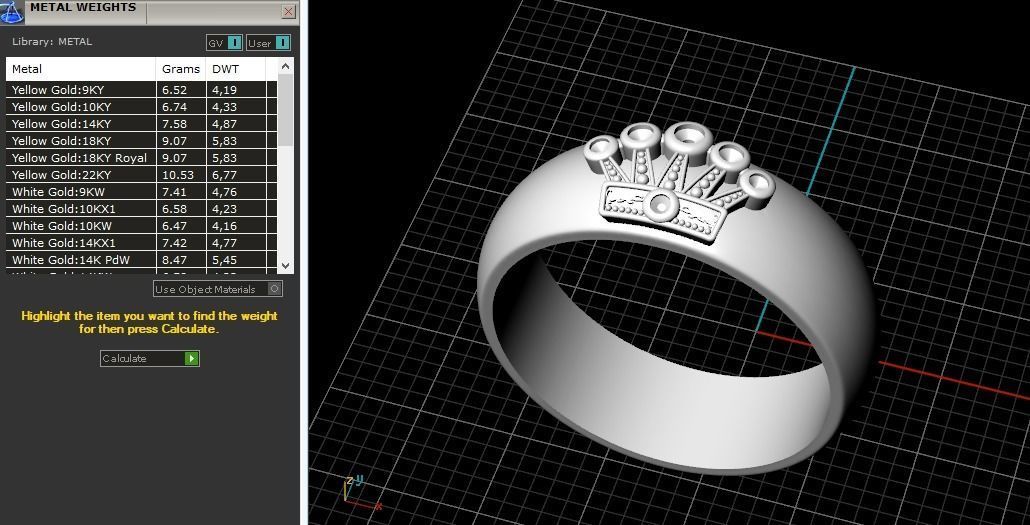The width and height of the screenshot is (1030, 525).
Task: Click the 6.52 grams value
Action: point(175,90)
